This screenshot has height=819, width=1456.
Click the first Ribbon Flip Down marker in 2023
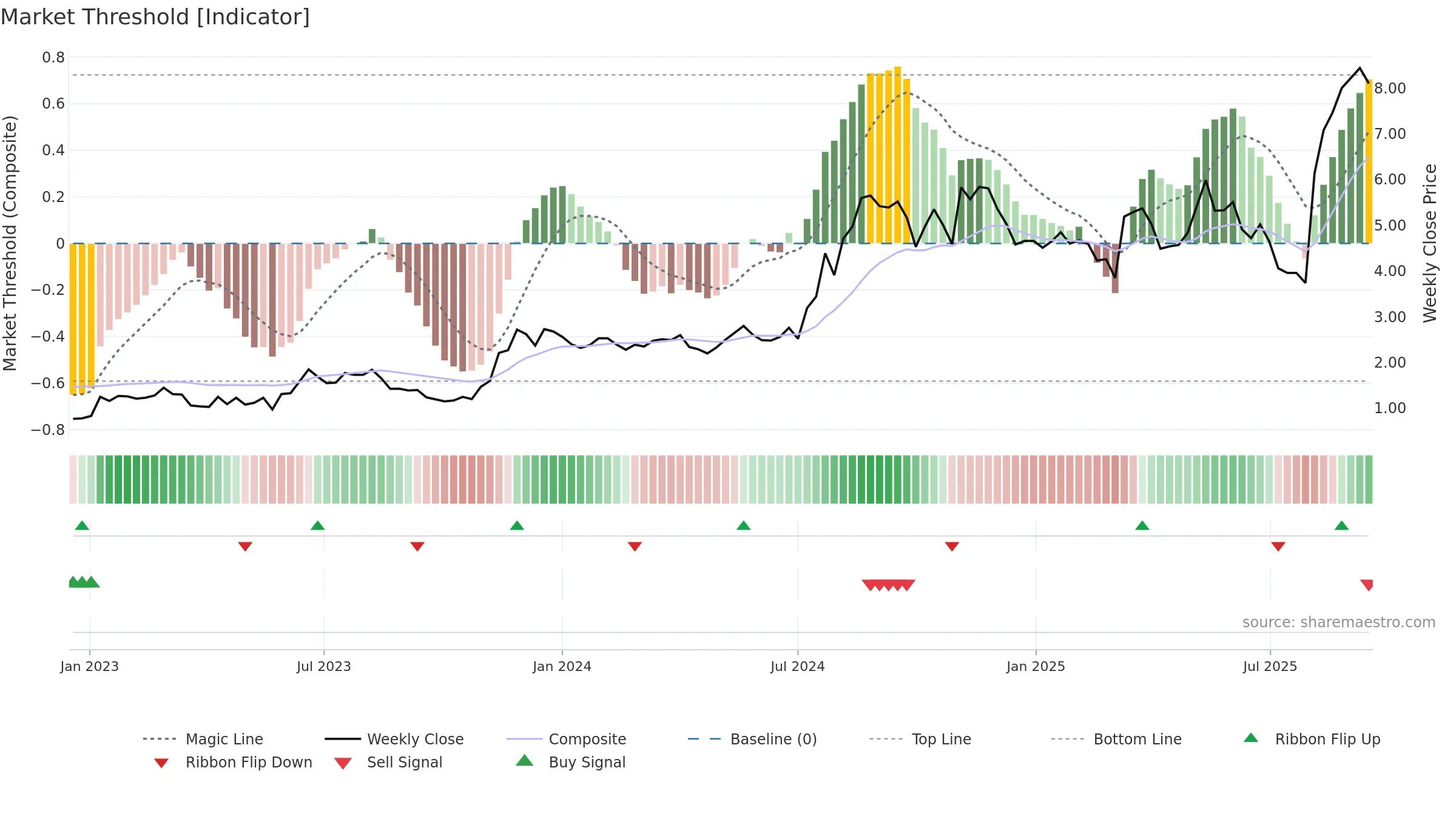(x=245, y=547)
